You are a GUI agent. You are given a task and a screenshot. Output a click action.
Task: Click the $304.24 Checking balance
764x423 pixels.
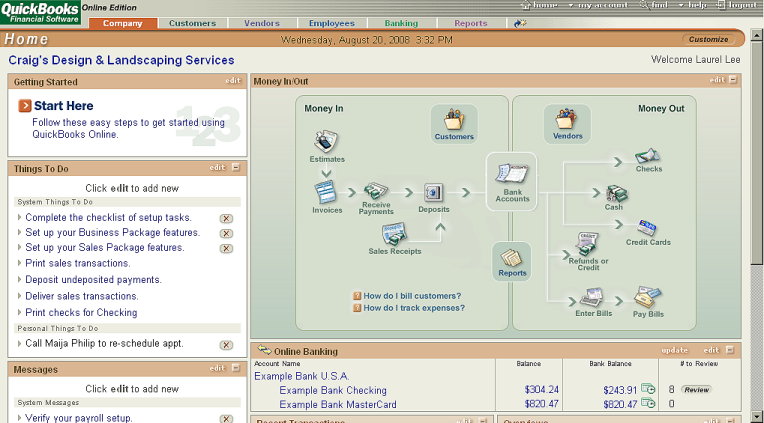(541, 389)
